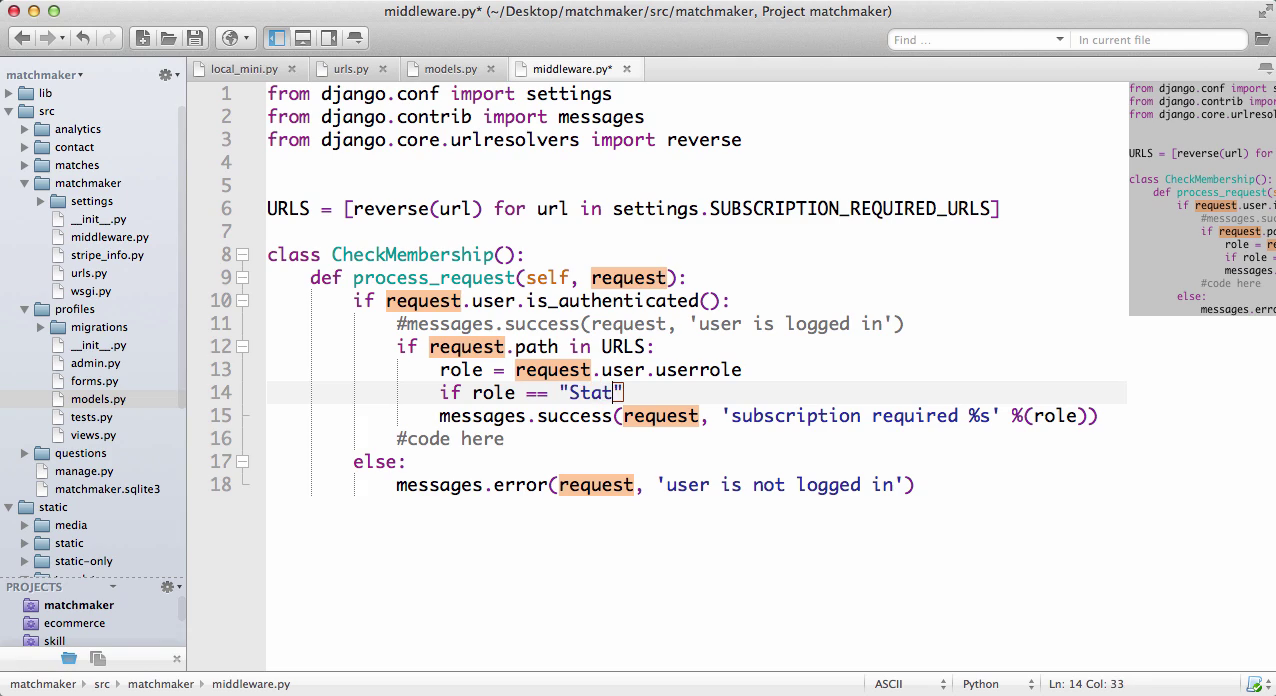
Task: Expand the migrations folder
Action: pyautogui.click(x=42, y=327)
